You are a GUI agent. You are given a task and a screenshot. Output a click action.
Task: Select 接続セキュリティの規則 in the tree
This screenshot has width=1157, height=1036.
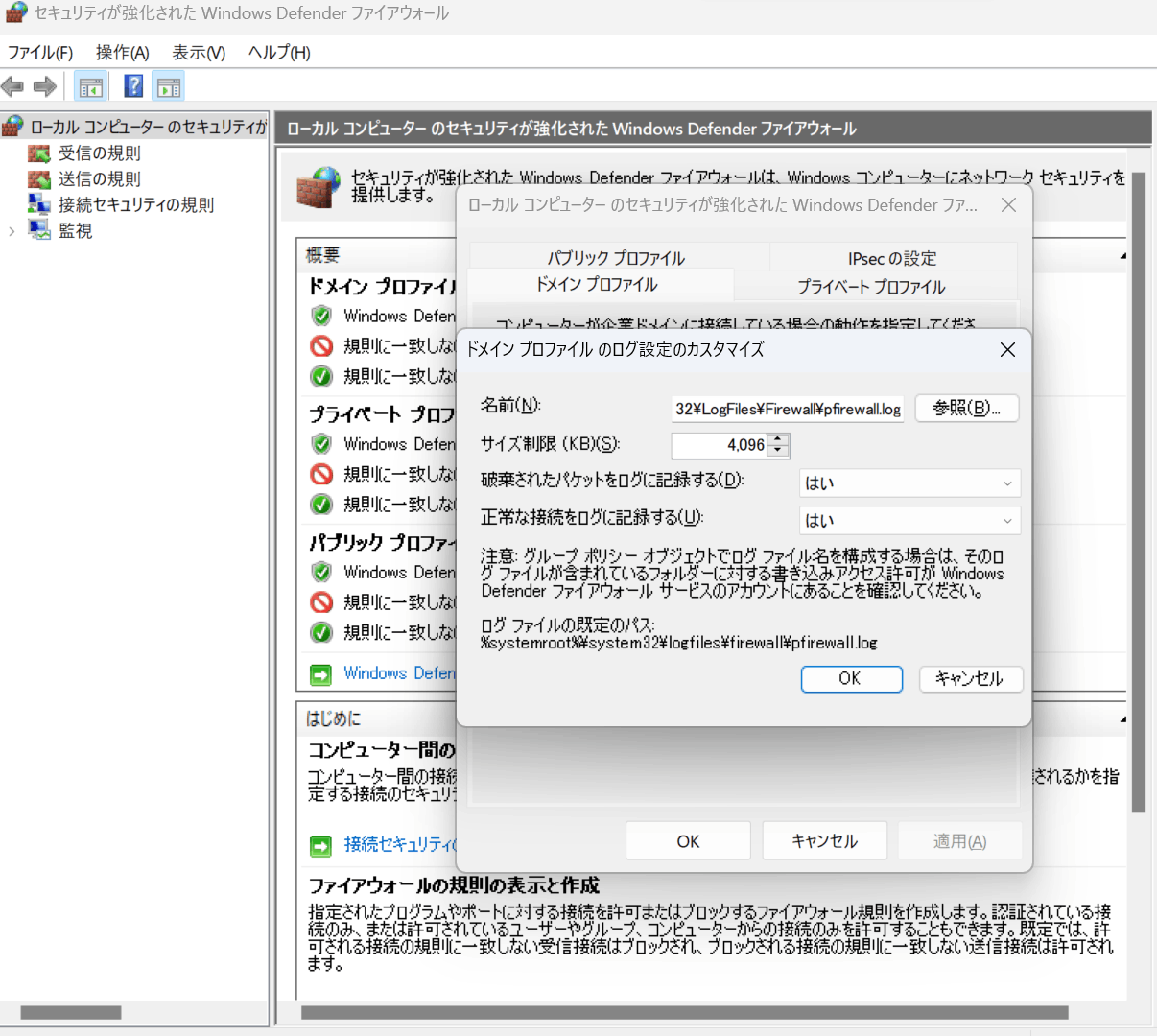click(135, 205)
